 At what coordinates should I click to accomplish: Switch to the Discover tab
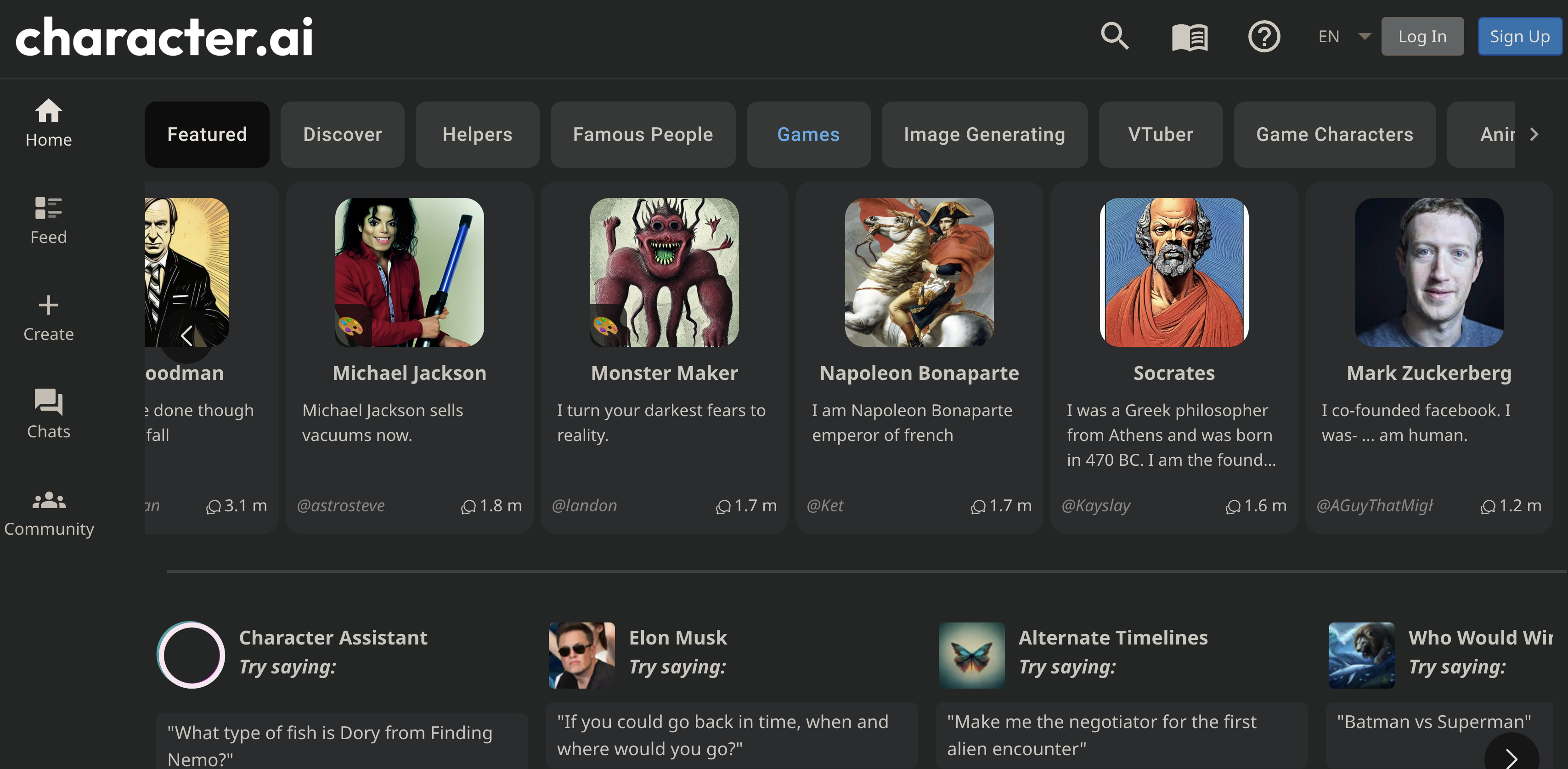[343, 134]
